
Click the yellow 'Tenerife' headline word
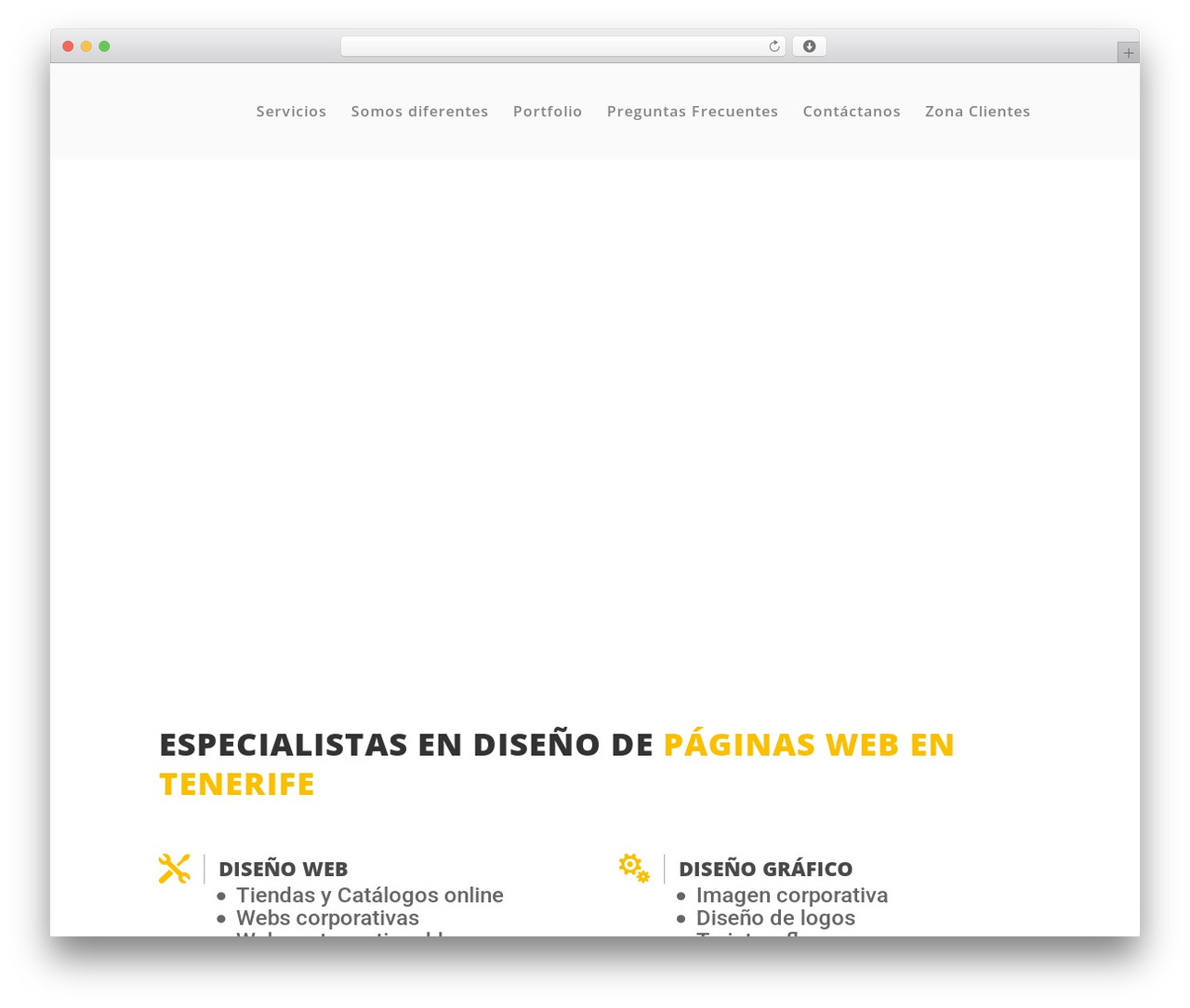[237, 784]
